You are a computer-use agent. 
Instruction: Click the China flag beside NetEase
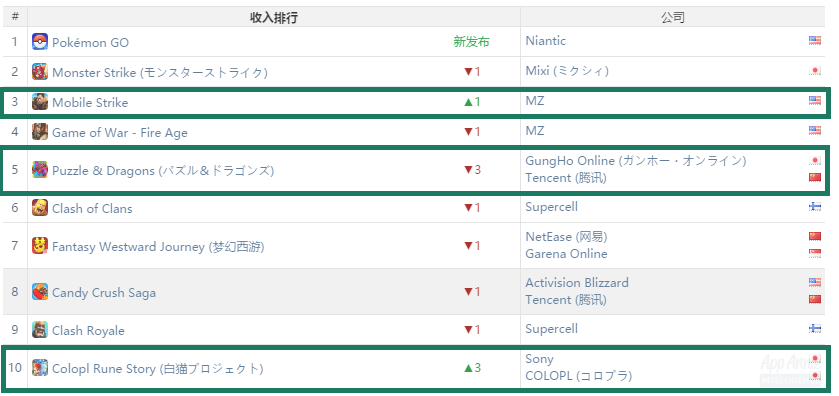pyautogui.click(x=814, y=237)
